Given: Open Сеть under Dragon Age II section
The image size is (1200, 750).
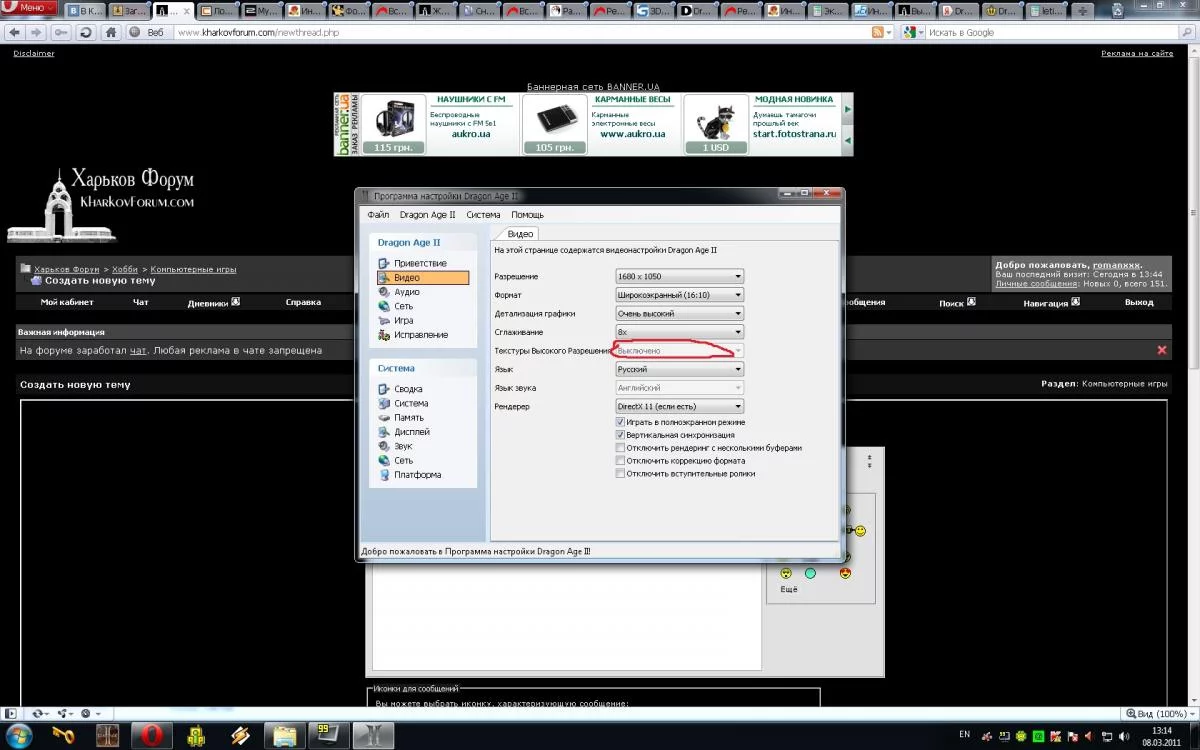Looking at the screenshot, I should click(403, 306).
